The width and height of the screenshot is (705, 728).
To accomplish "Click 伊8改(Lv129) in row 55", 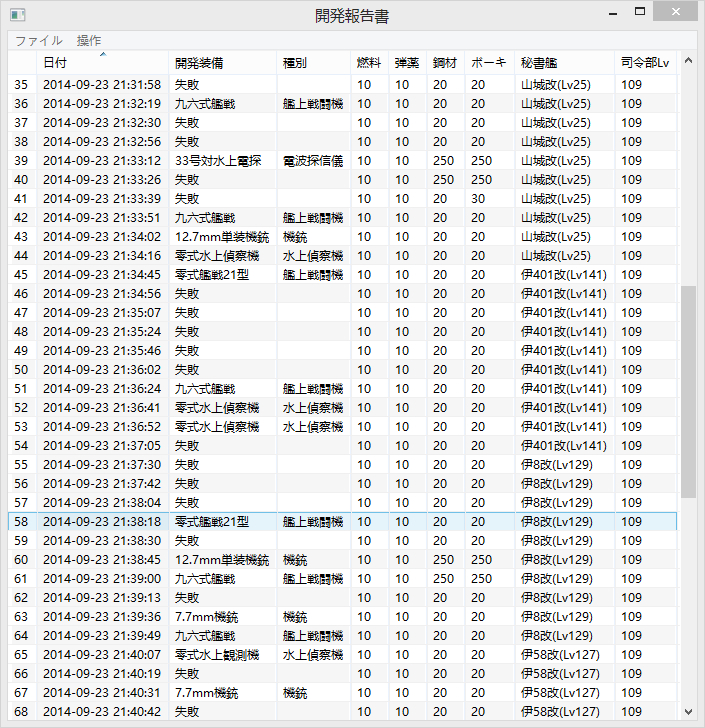I will pos(557,465).
